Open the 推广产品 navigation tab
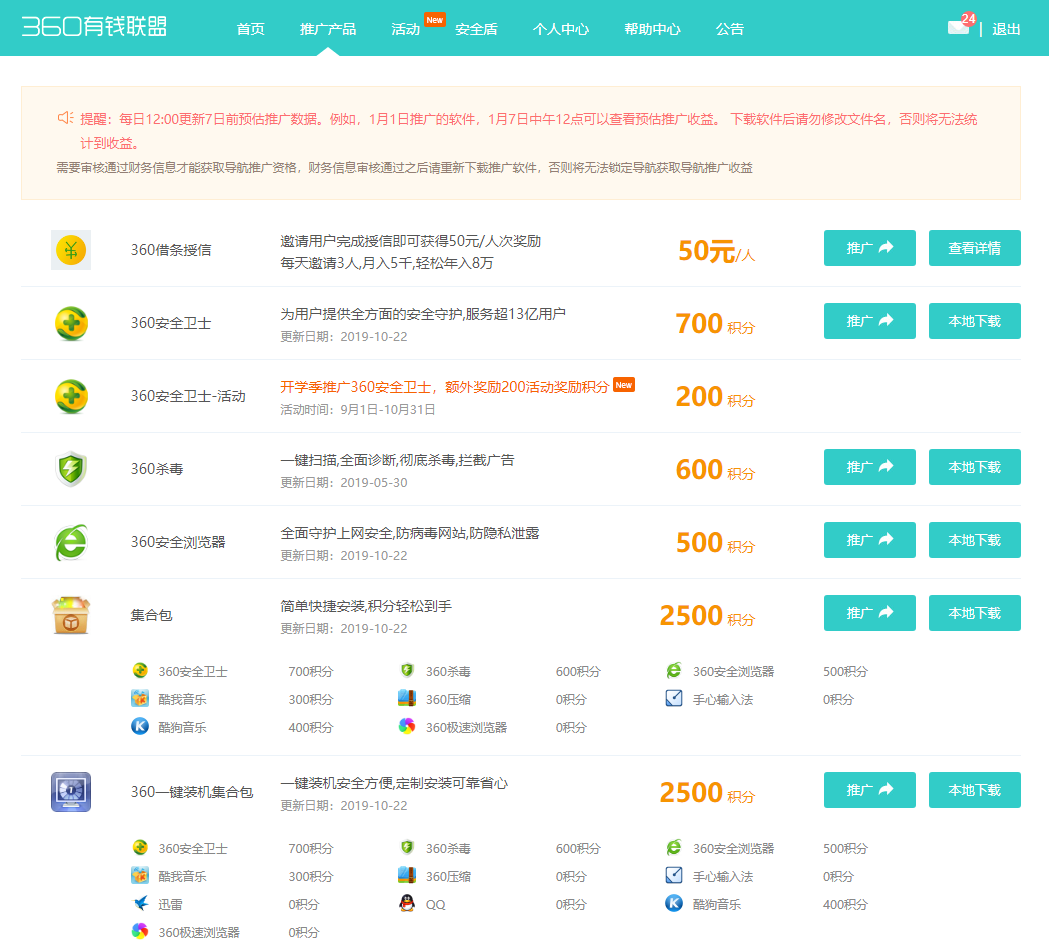 point(328,29)
